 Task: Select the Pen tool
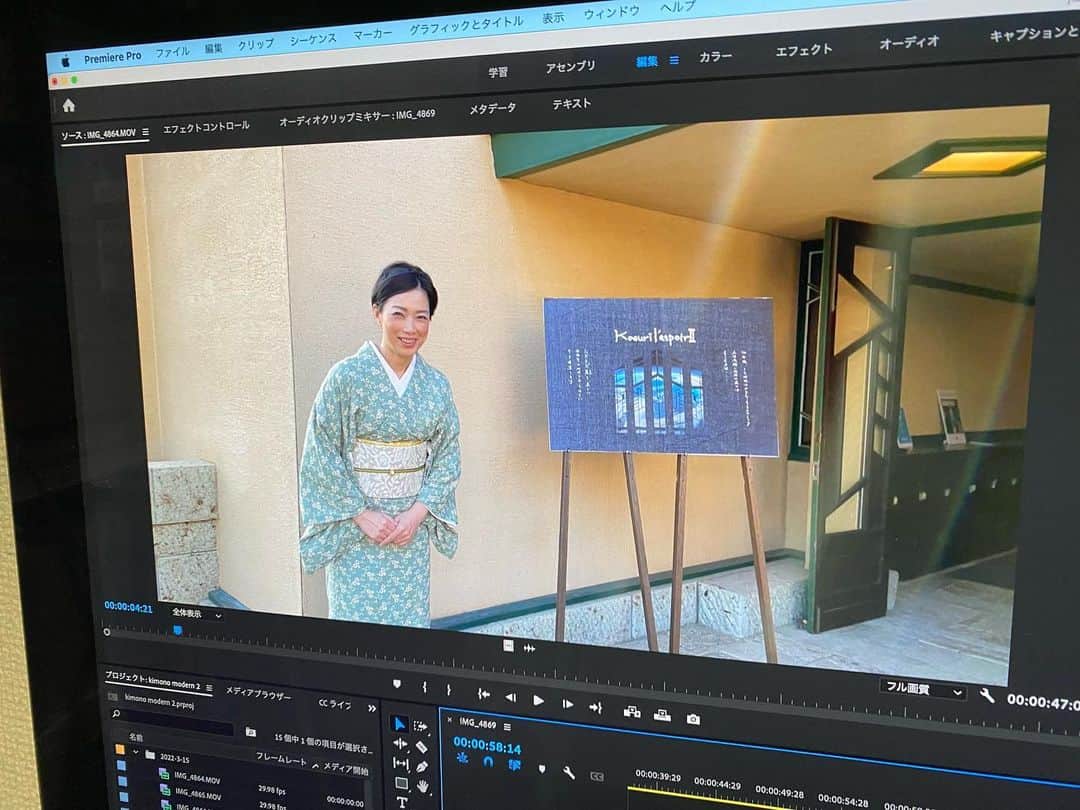[422, 767]
